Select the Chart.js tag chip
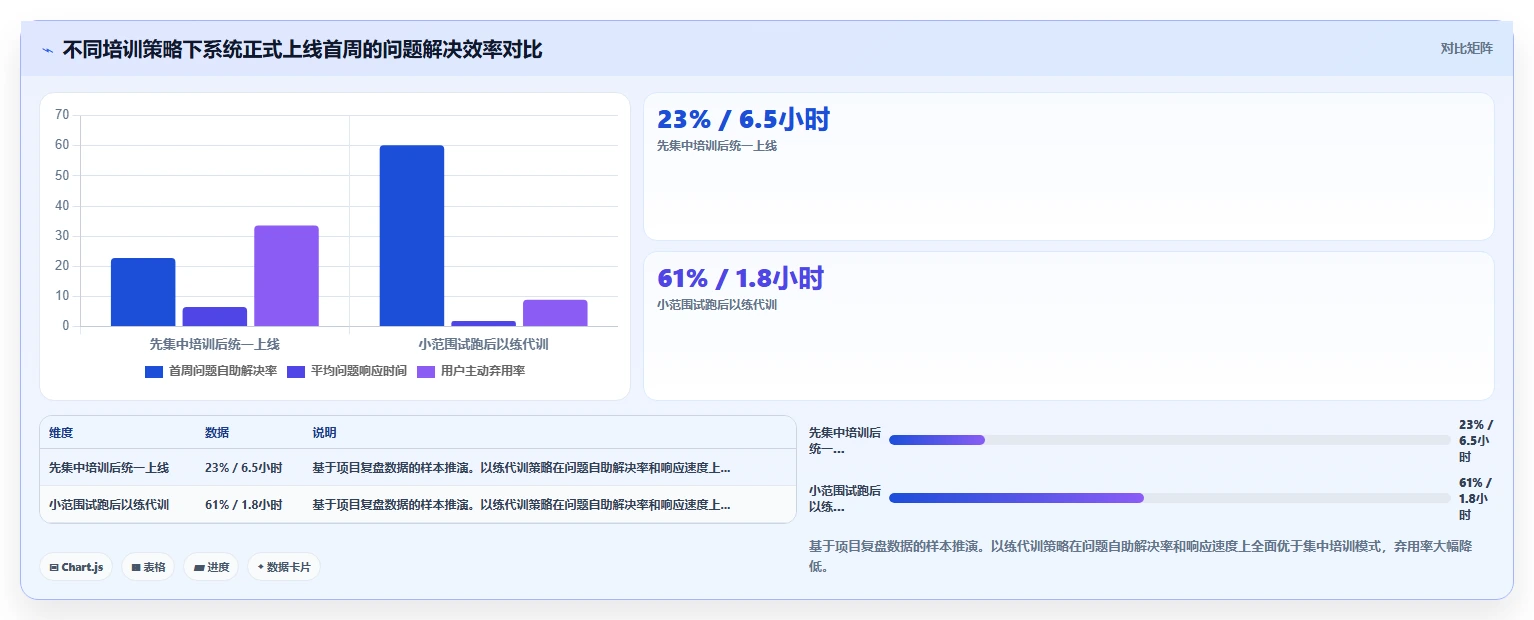Viewport: 1534px width, 620px height. [77, 567]
